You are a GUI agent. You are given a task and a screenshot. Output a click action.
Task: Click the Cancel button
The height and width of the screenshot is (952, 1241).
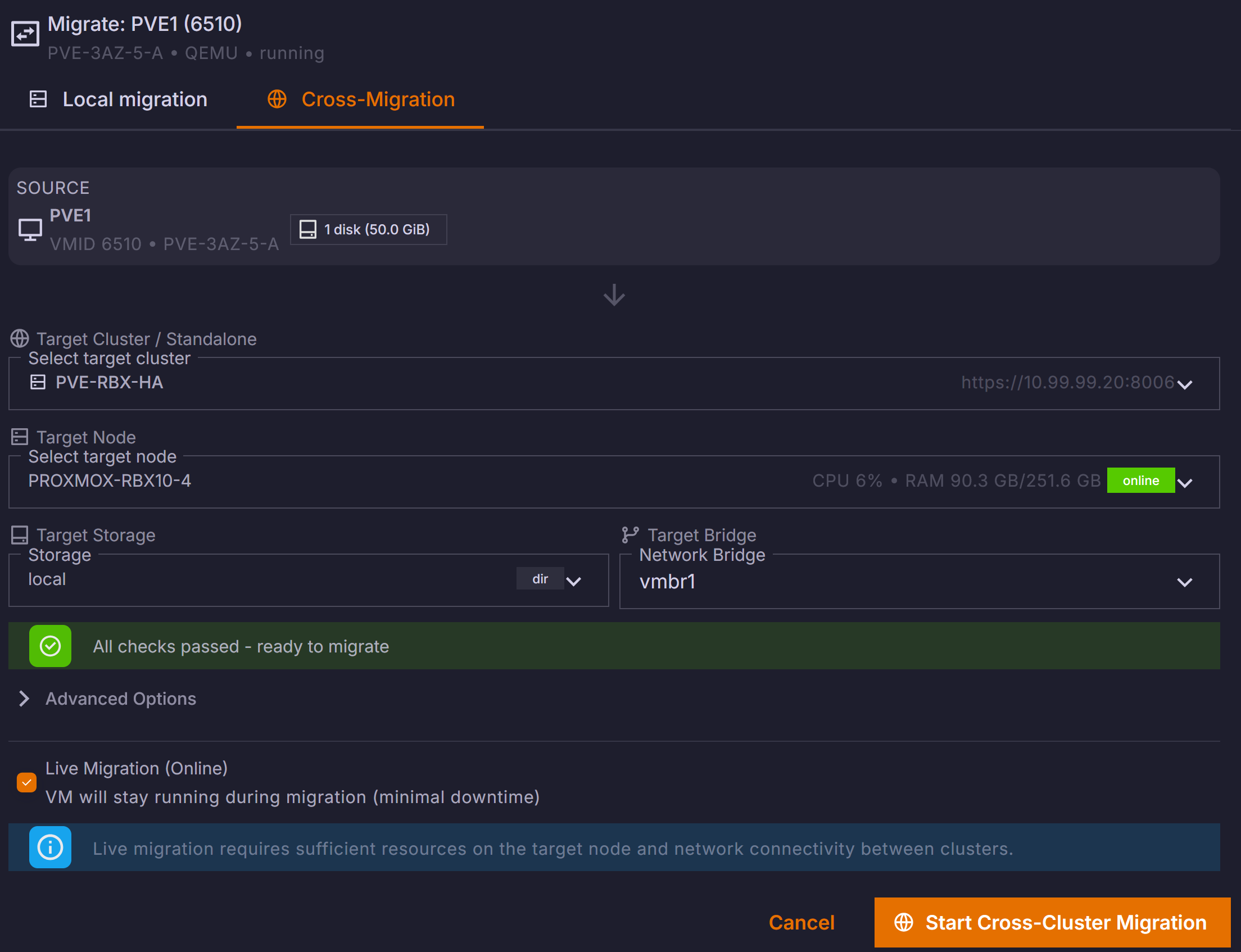click(801, 923)
